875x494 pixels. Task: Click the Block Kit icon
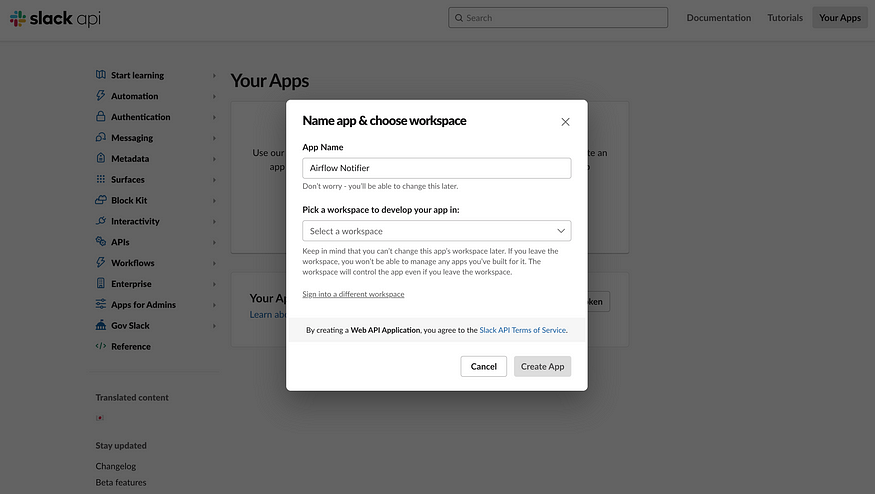[x=100, y=200]
